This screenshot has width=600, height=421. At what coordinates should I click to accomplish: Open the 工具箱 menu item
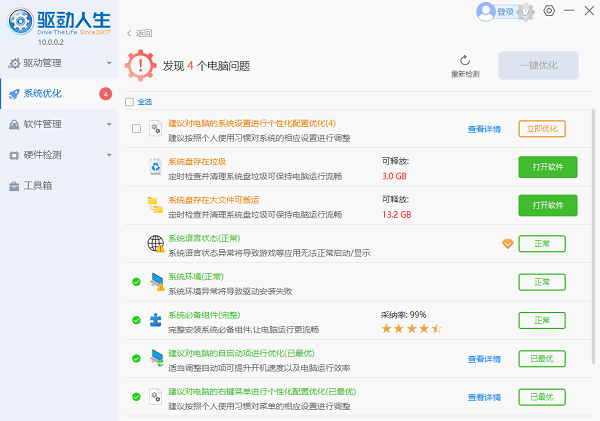pos(59,186)
